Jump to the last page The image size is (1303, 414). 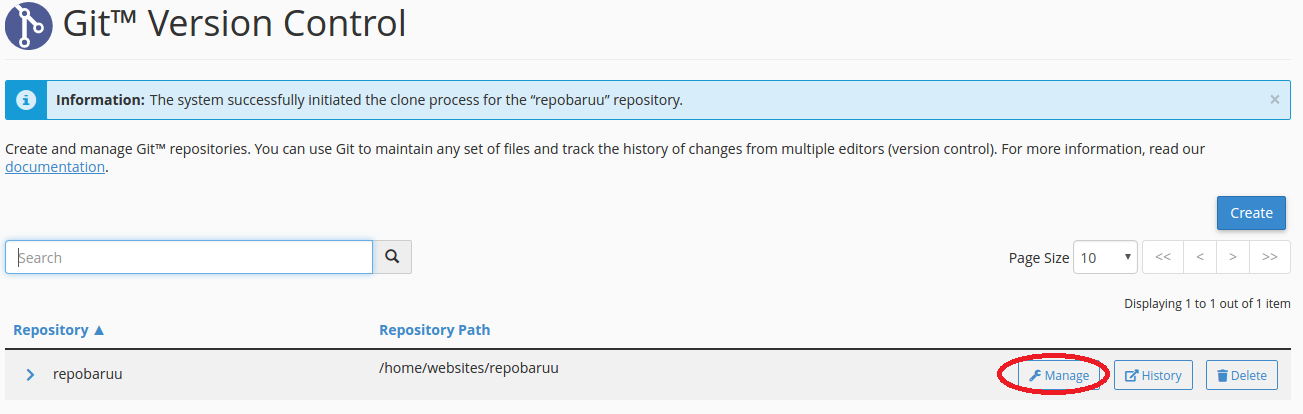tap(1269, 257)
